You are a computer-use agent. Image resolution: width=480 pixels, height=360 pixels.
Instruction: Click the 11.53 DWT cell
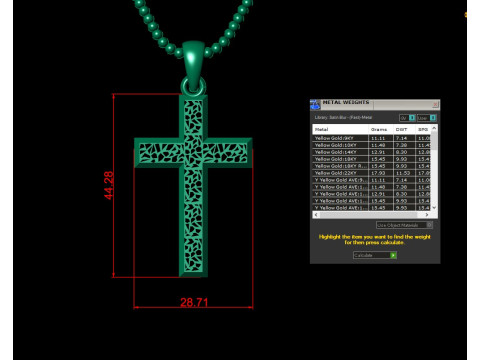[404, 173]
